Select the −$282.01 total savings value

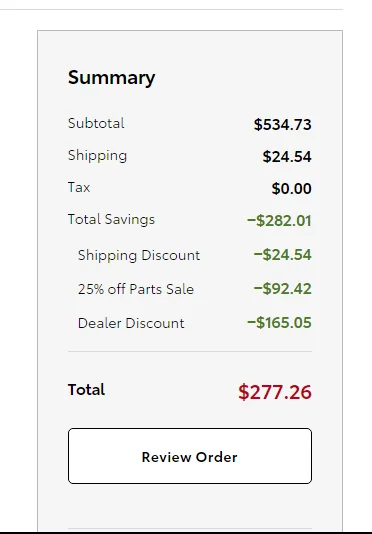(x=279, y=220)
